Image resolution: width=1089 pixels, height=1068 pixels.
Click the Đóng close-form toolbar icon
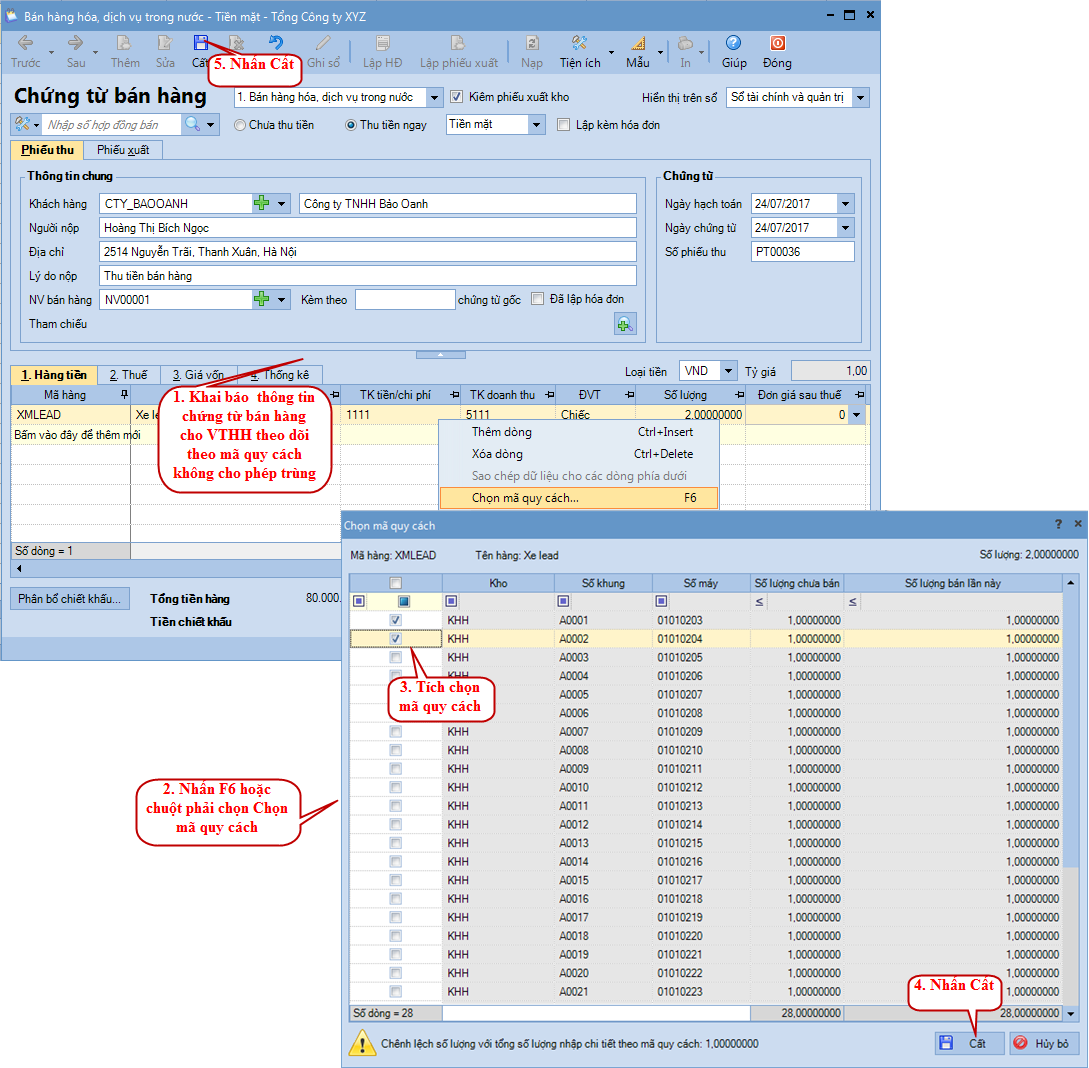[777, 44]
